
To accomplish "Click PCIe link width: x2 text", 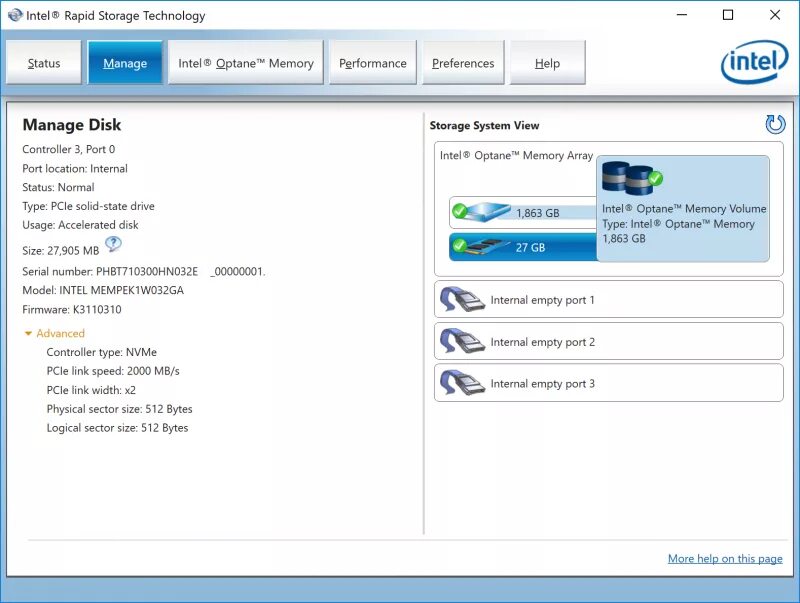I will [x=91, y=390].
